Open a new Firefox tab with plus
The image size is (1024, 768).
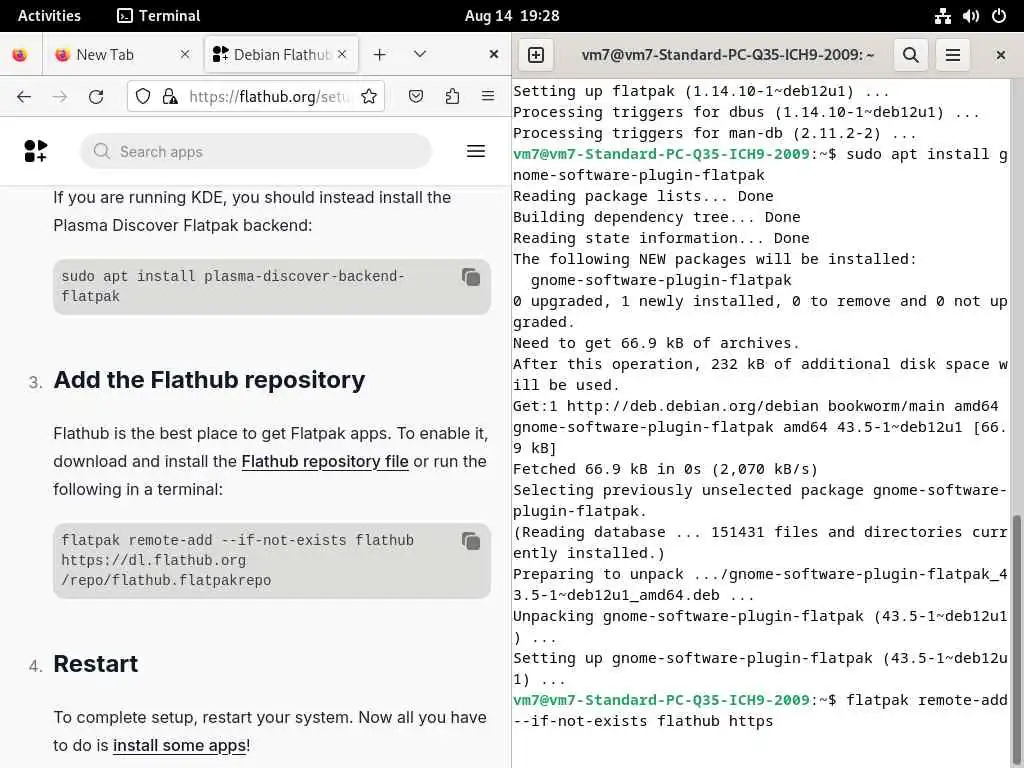point(379,54)
